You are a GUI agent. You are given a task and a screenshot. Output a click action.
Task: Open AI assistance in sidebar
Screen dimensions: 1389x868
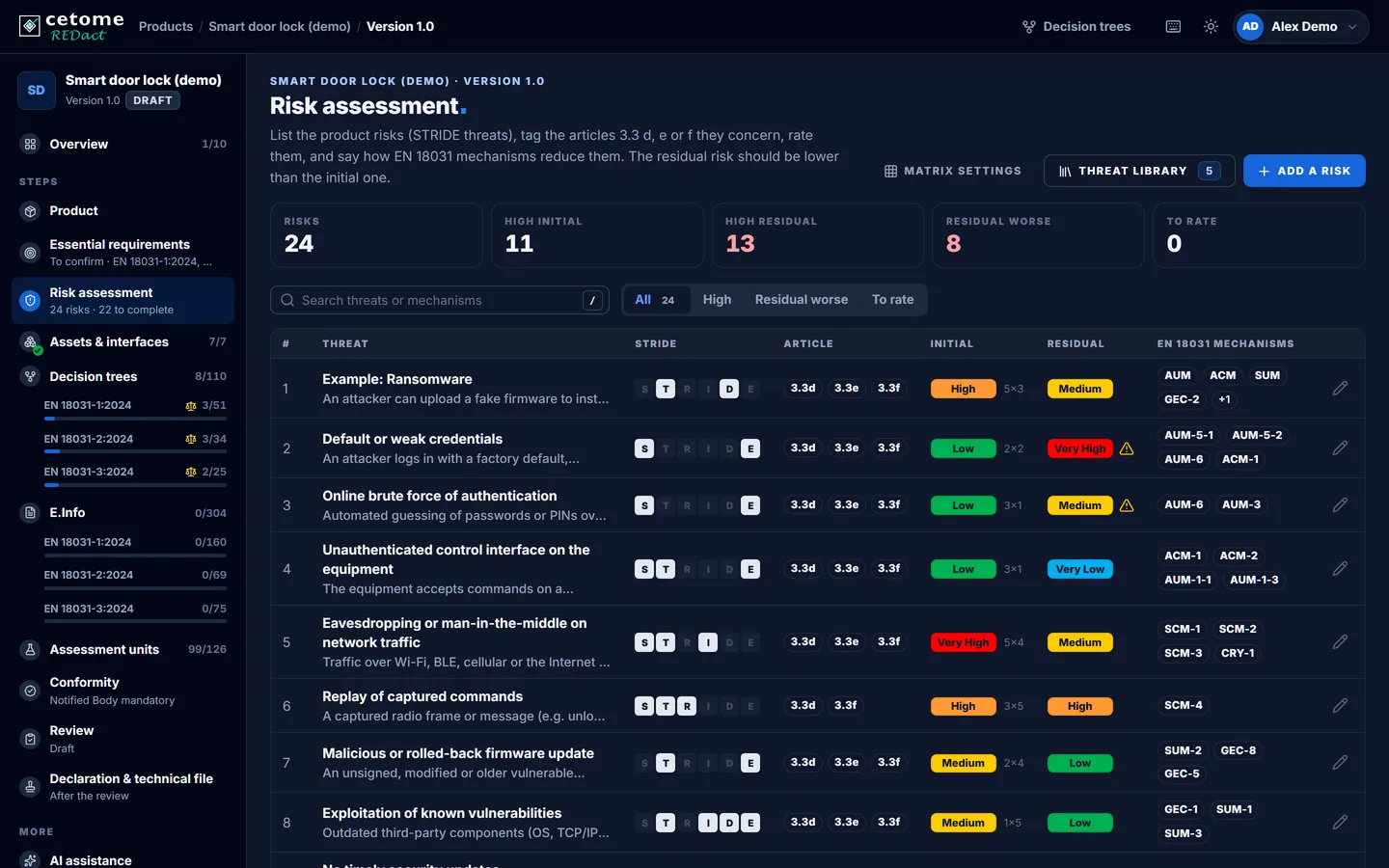coord(123,859)
